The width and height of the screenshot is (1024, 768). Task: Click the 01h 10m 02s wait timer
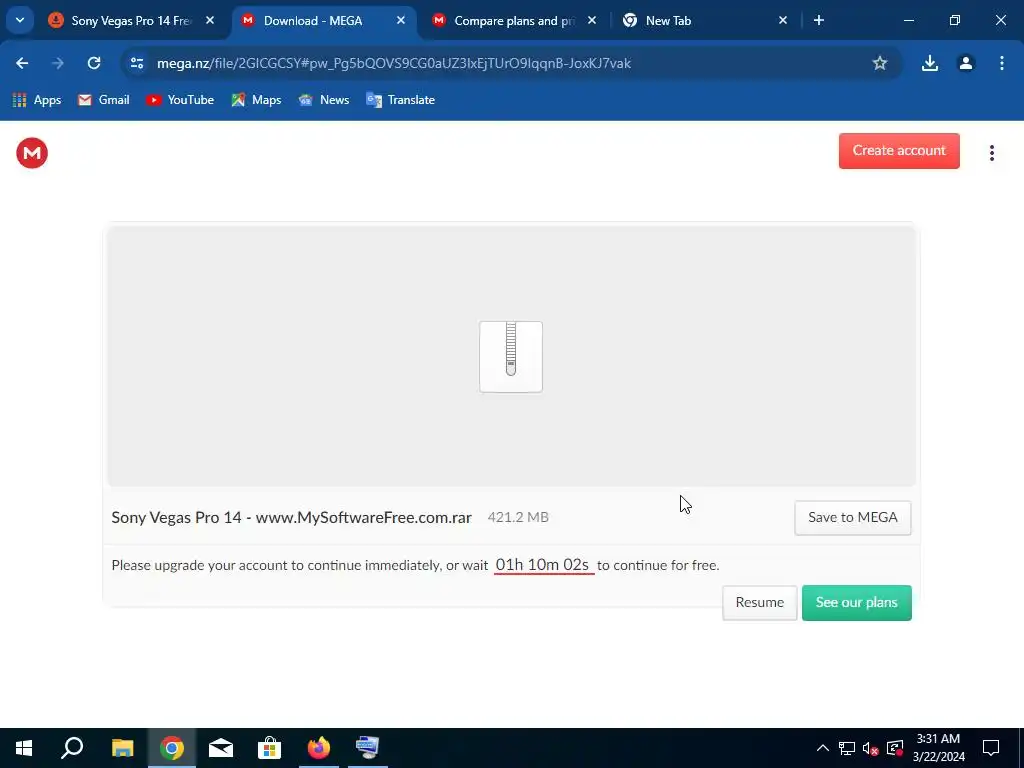(543, 565)
